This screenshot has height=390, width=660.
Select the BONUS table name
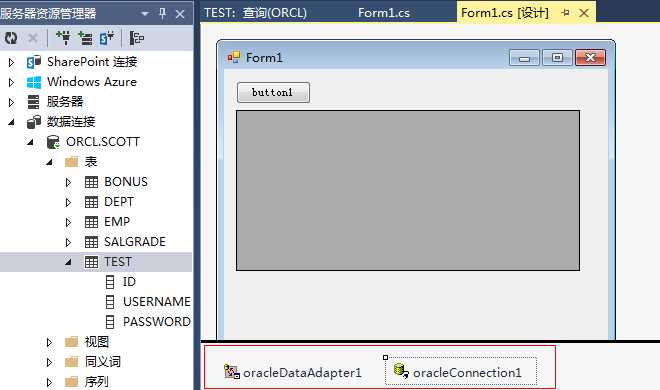(x=126, y=182)
